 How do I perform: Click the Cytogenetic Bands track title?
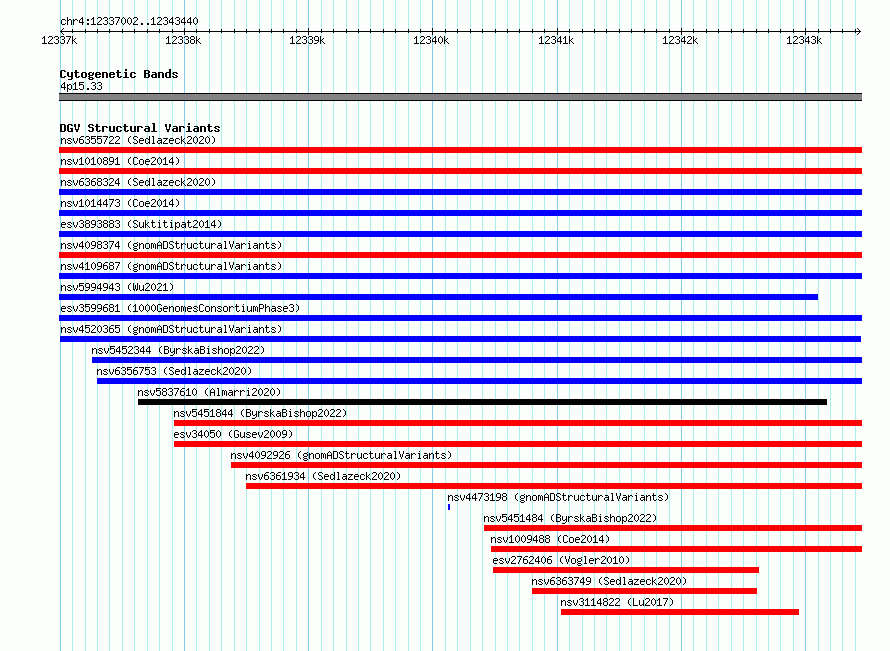(119, 74)
